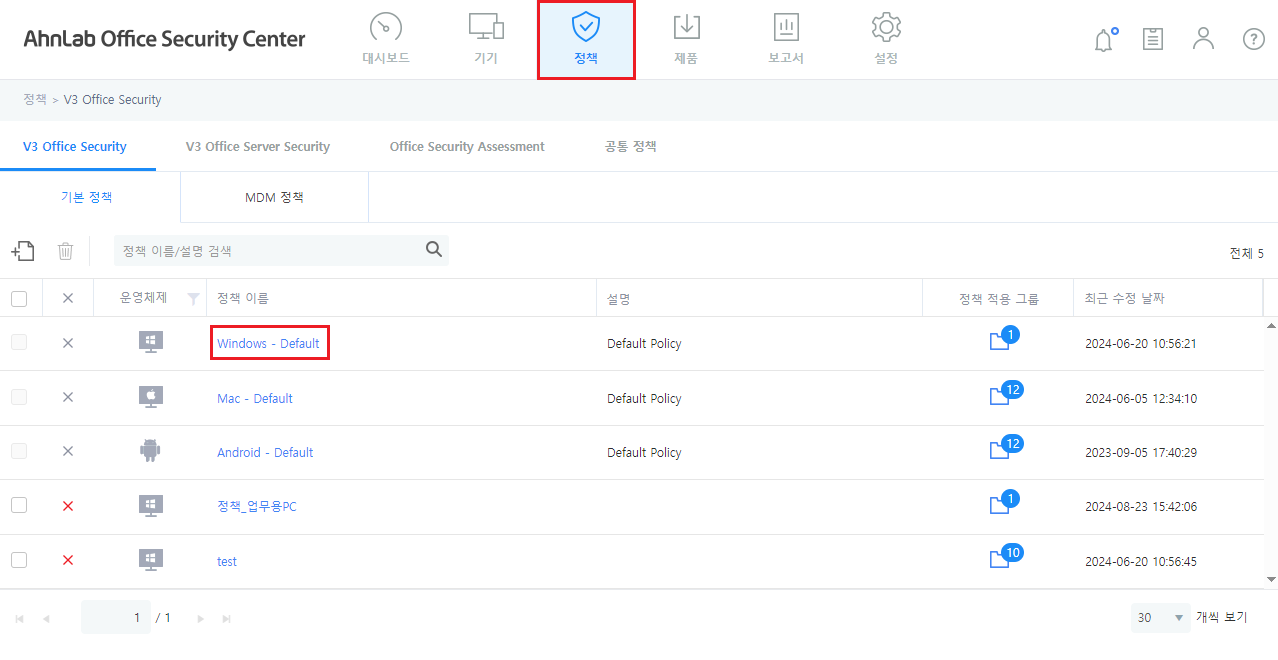Image resolution: width=1278 pixels, height=660 pixels.
Task: Open the test policy link
Action: tap(227, 561)
